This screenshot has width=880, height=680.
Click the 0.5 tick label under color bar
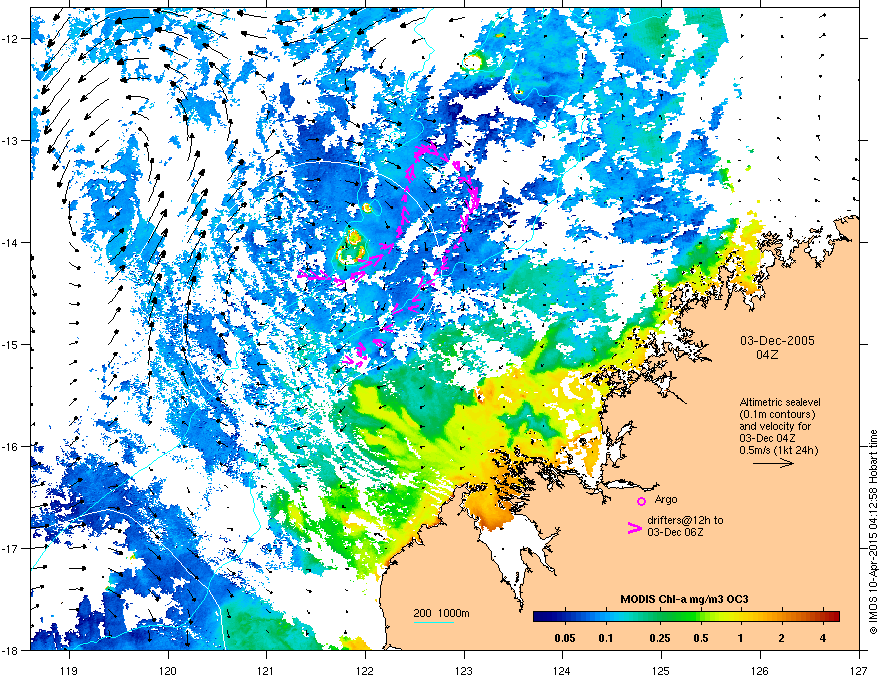pos(700,638)
